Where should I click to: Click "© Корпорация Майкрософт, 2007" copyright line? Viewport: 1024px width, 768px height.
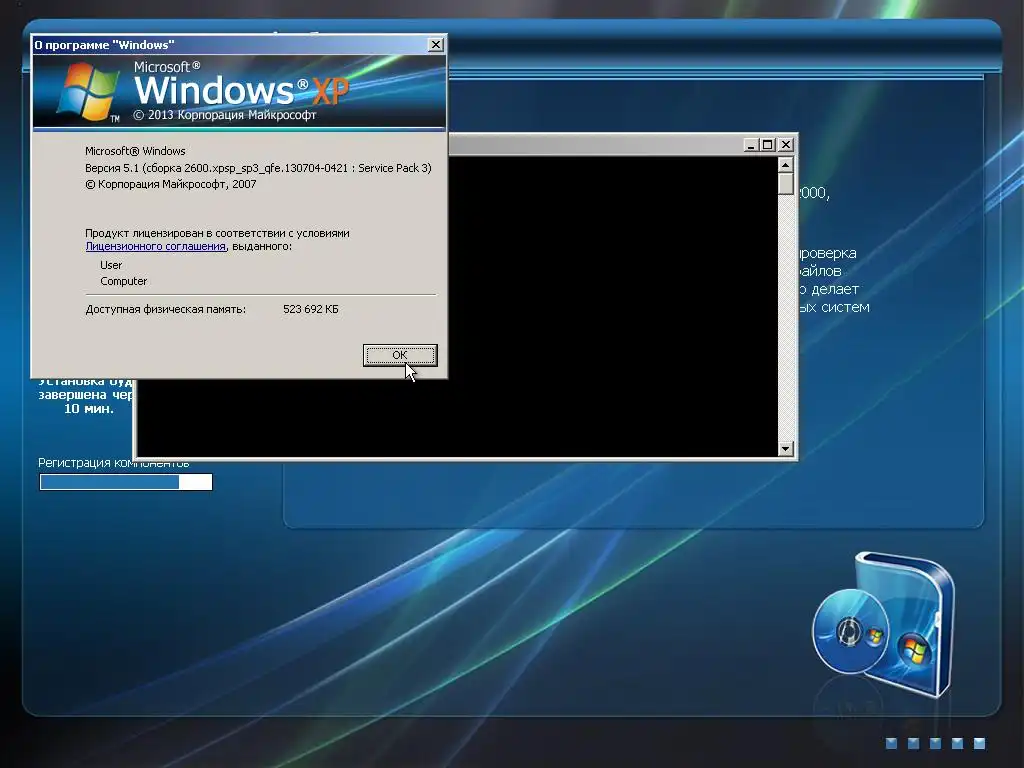(170, 184)
